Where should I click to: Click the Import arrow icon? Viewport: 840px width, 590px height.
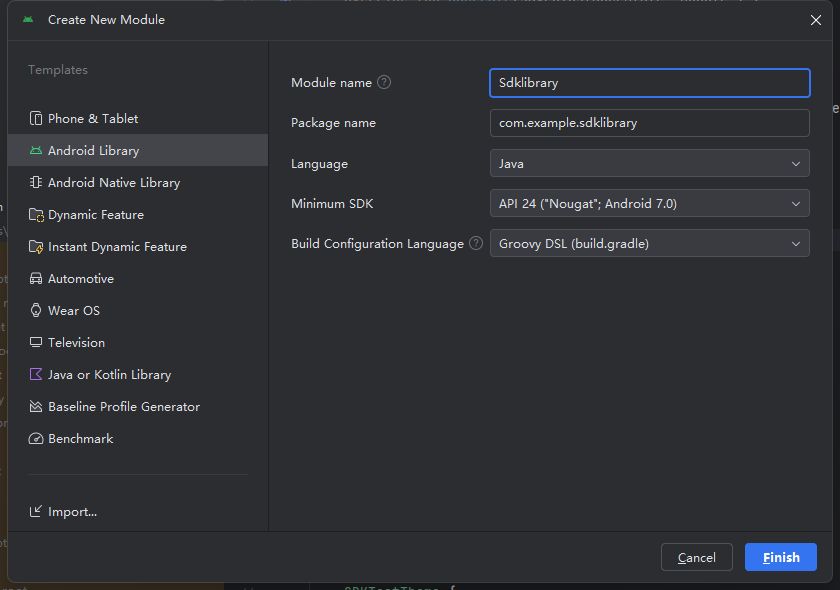coord(36,511)
